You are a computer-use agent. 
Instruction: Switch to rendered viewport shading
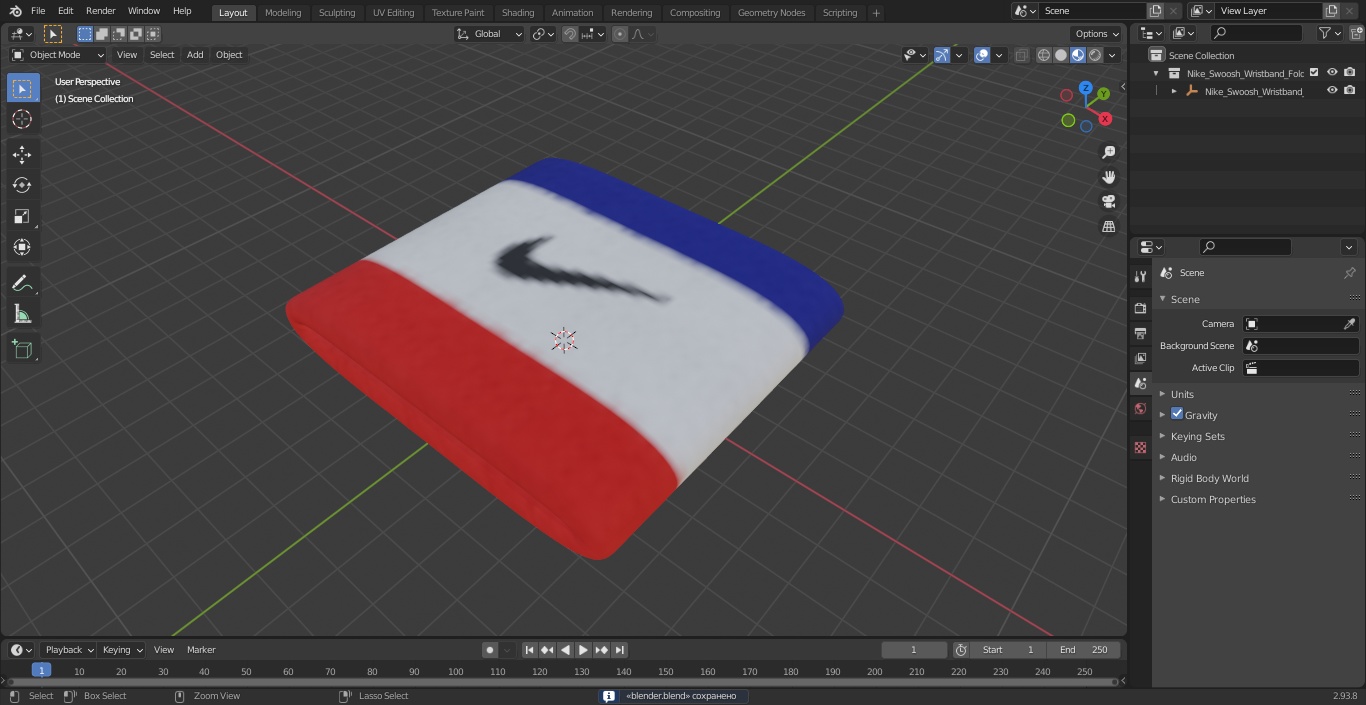pos(1095,55)
